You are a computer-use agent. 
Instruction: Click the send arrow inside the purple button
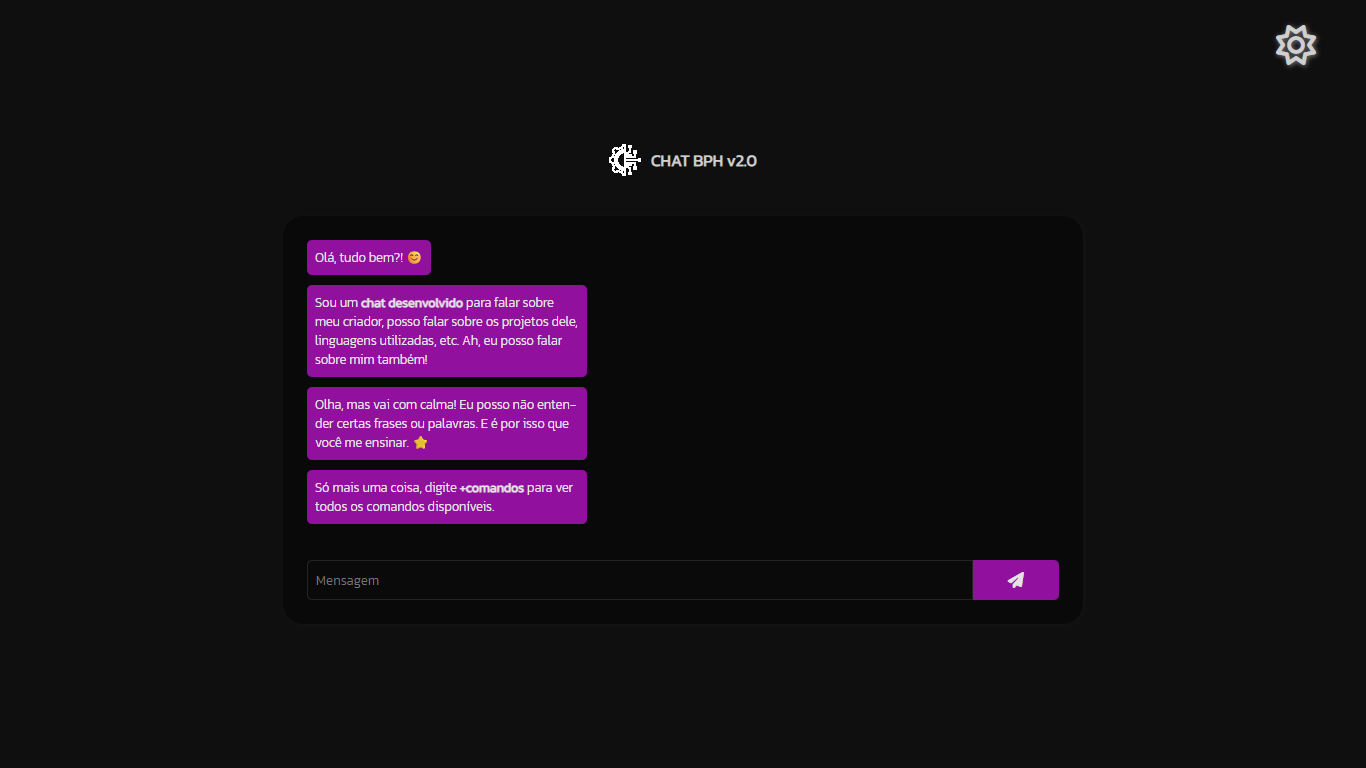[x=1016, y=580]
